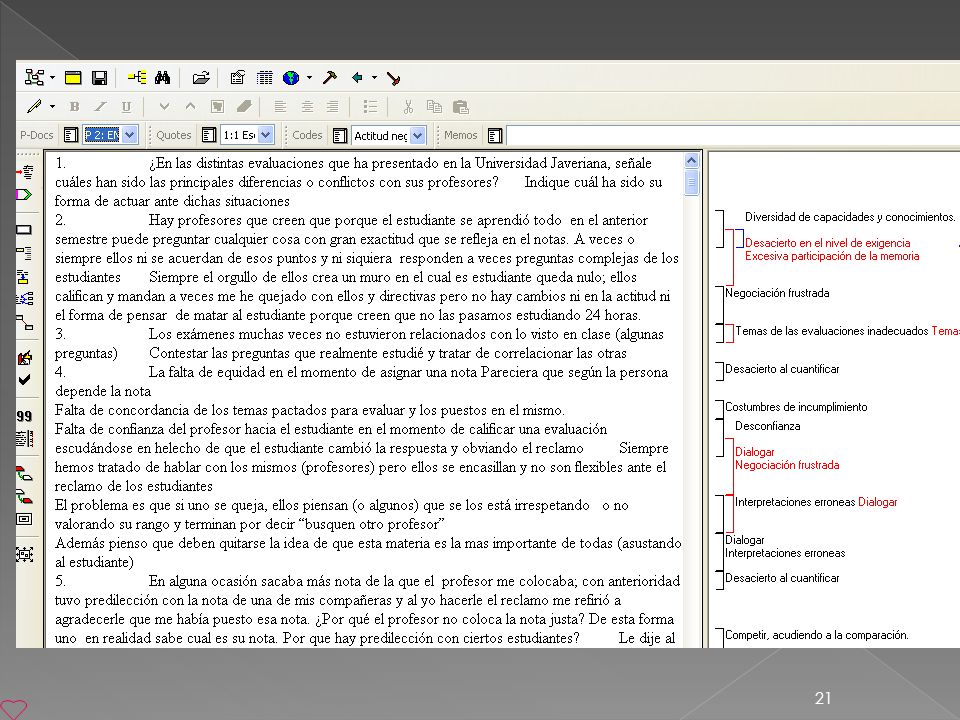Click the eraser icon in formatting toolbar
Viewport: 960px width, 720px height.
[x=244, y=107]
